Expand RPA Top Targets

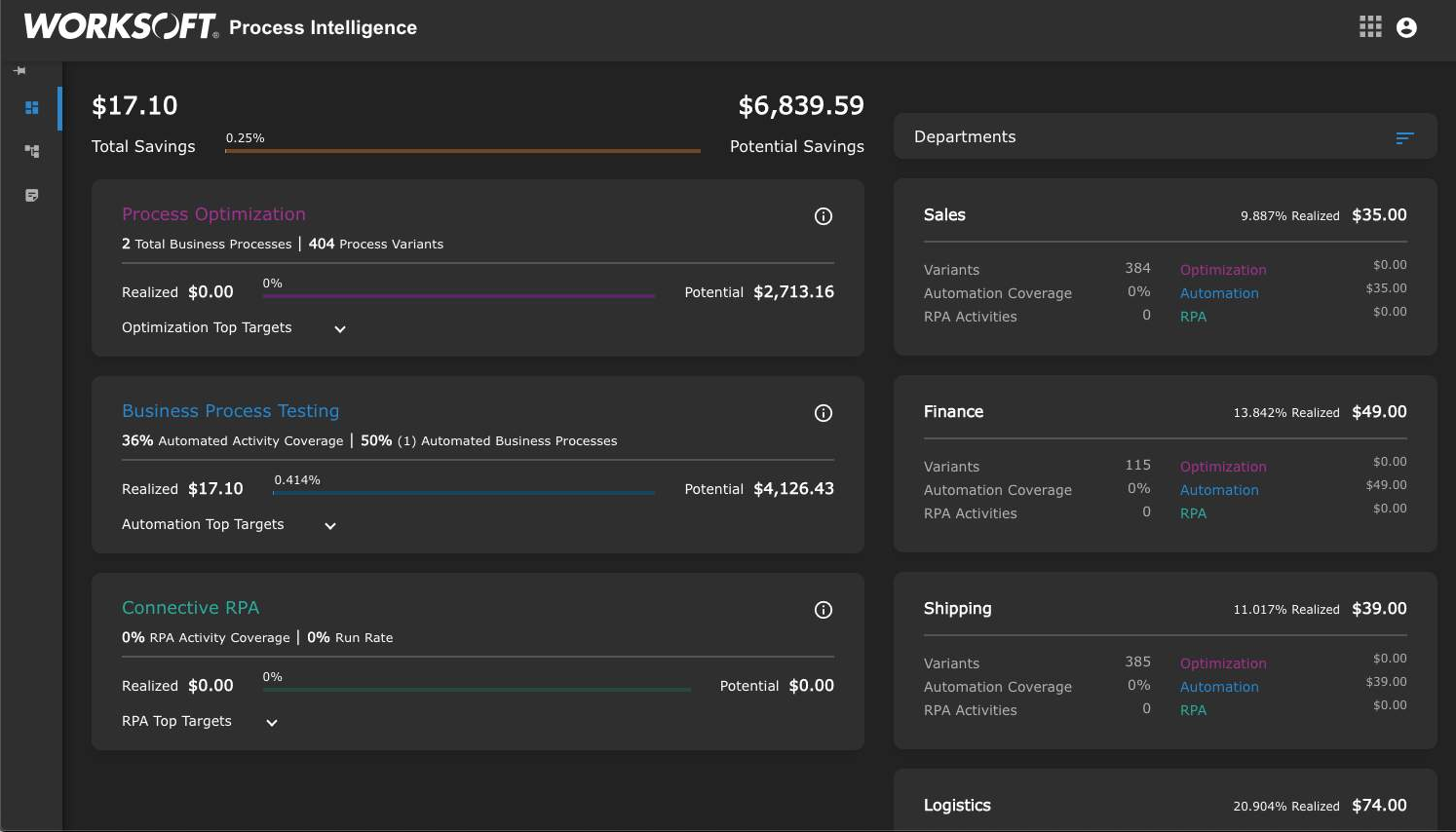pyautogui.click(x=272, y=723)
